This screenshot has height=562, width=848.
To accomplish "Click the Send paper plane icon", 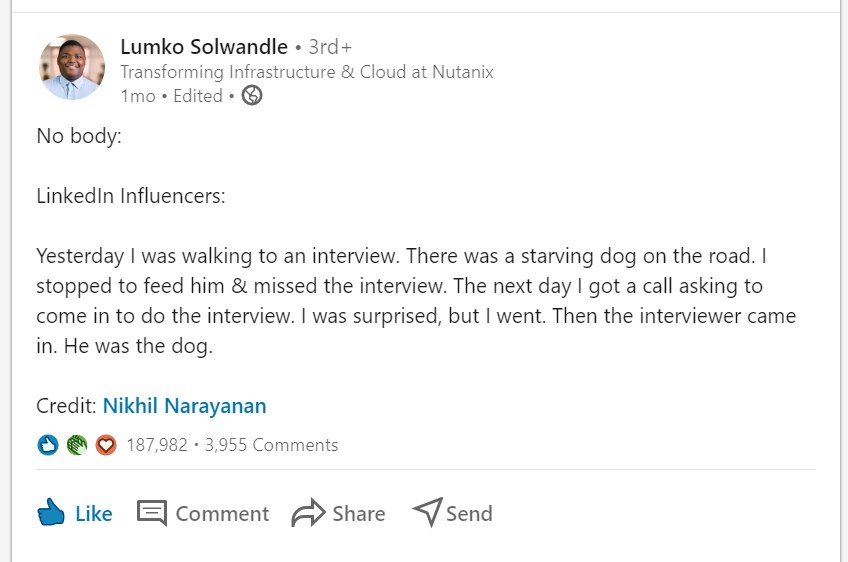I will [x=427, y=513].
